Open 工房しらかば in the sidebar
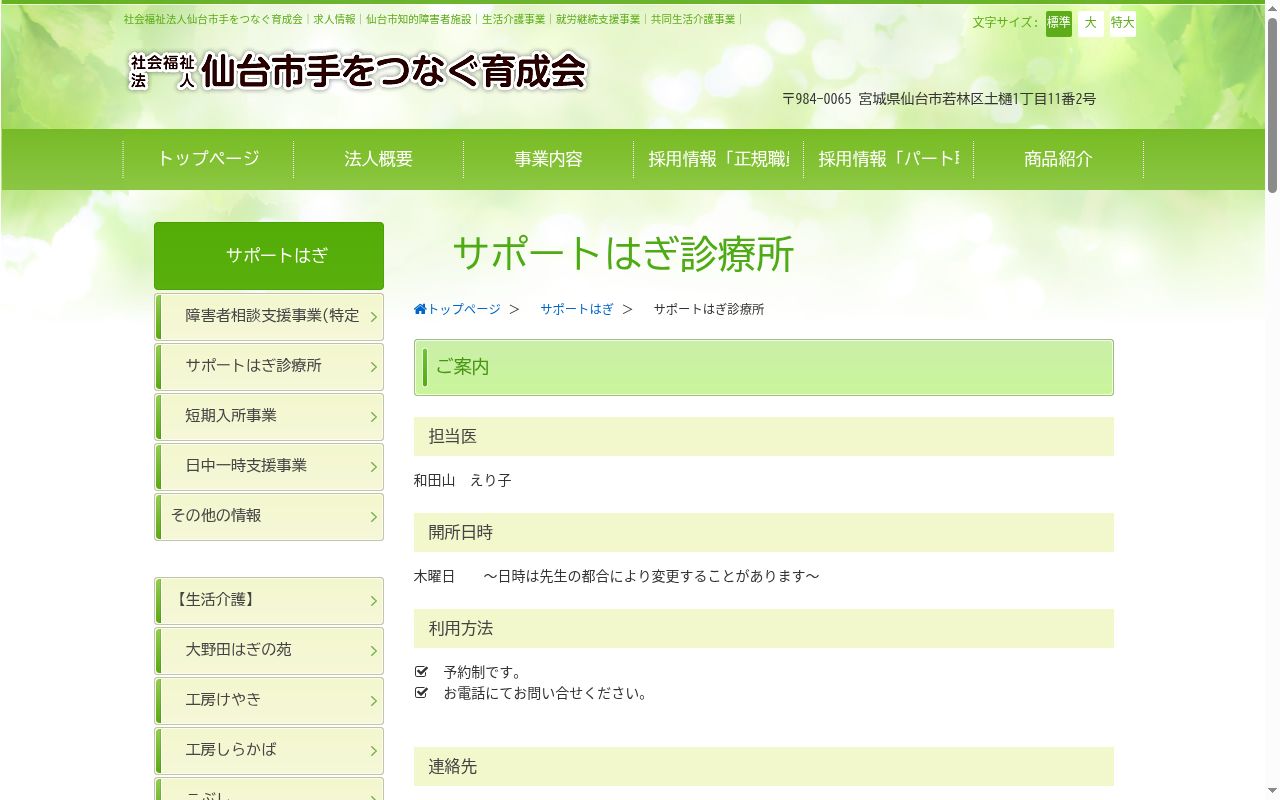Image resolution: width=1280 pixels, height=800 pixels. point(269,751)
